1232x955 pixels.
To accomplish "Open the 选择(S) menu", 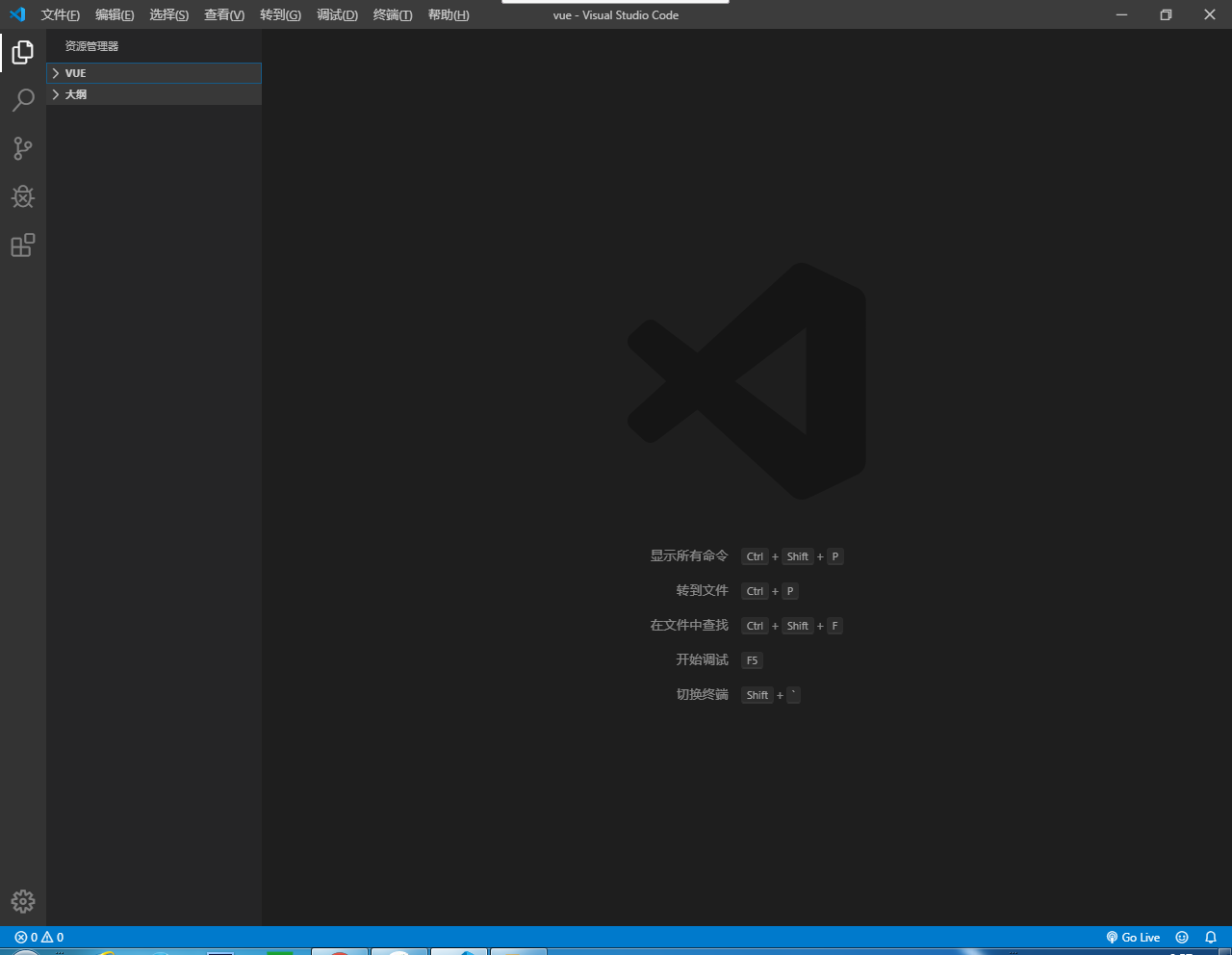I will (x=169, y=14).
